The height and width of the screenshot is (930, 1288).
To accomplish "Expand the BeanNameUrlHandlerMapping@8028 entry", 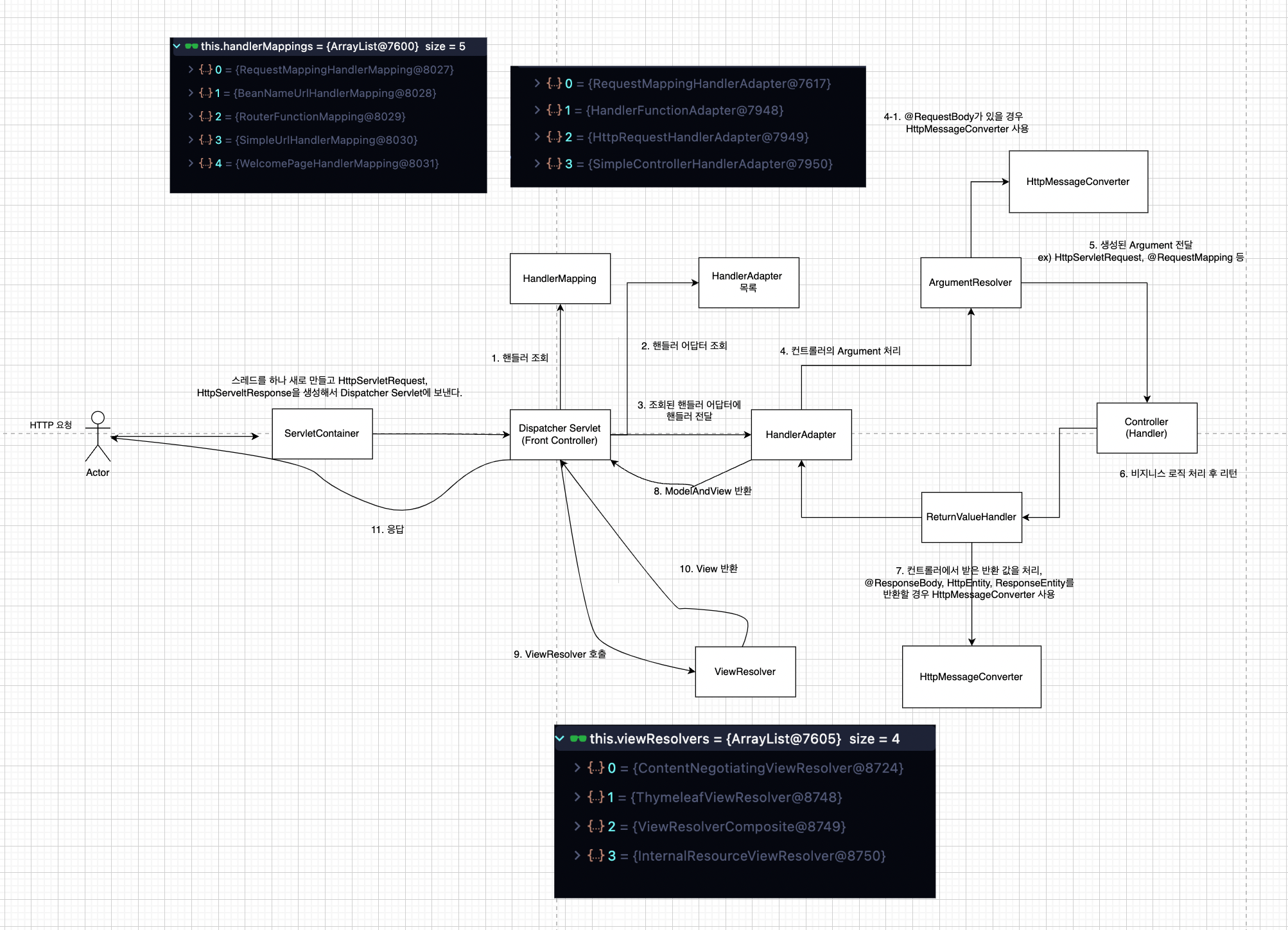I will point(191,93).
